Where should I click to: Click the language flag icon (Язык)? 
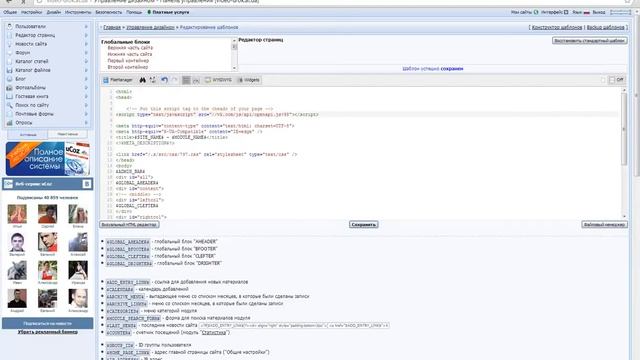tap(587, 13)
